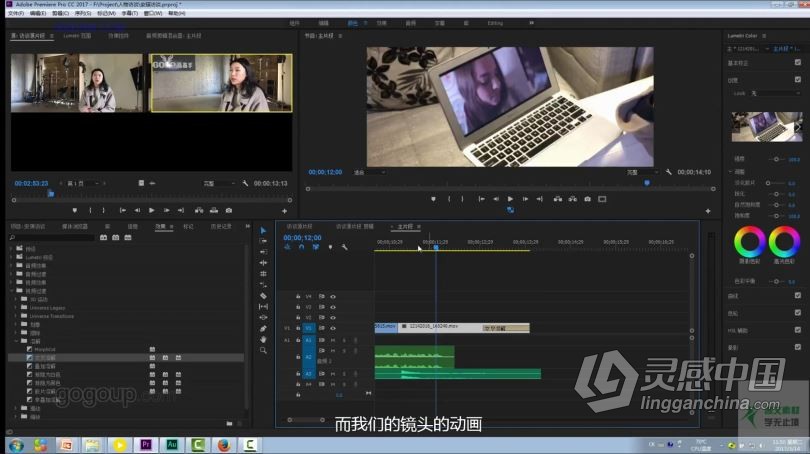Select the Razor tool
810x454 pixels.
point(263,296)
